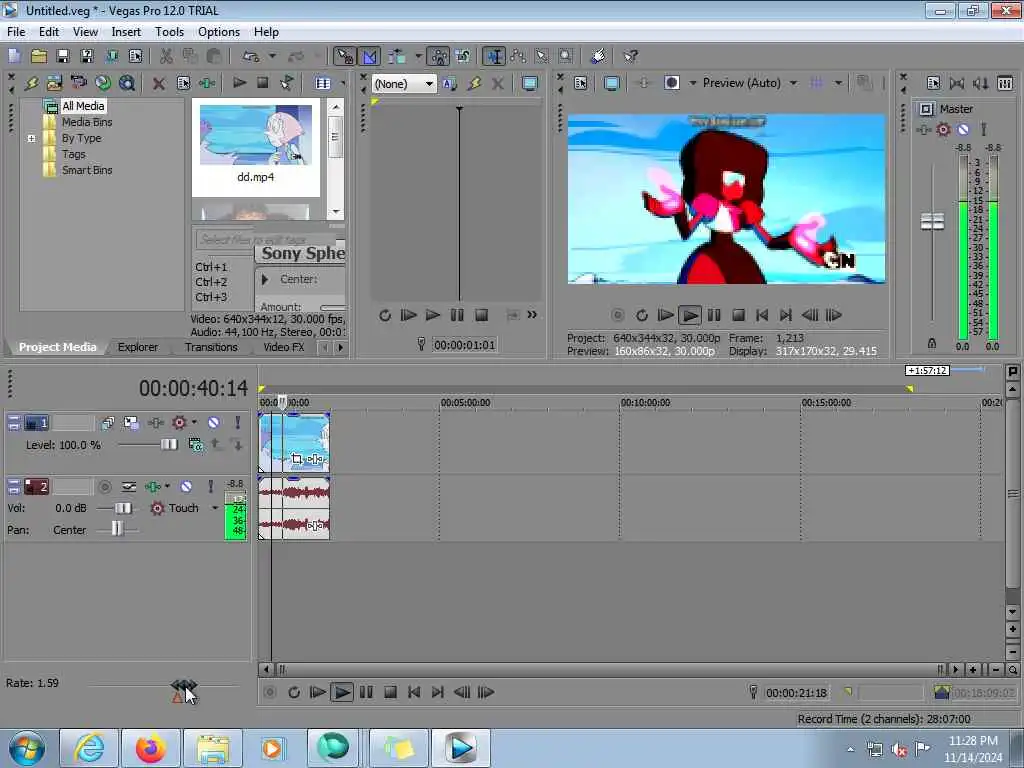This screenshot has height=768, width=1024.
Task: Click the Cut scissors toolbar icon
Action: (x=166, y=56)
